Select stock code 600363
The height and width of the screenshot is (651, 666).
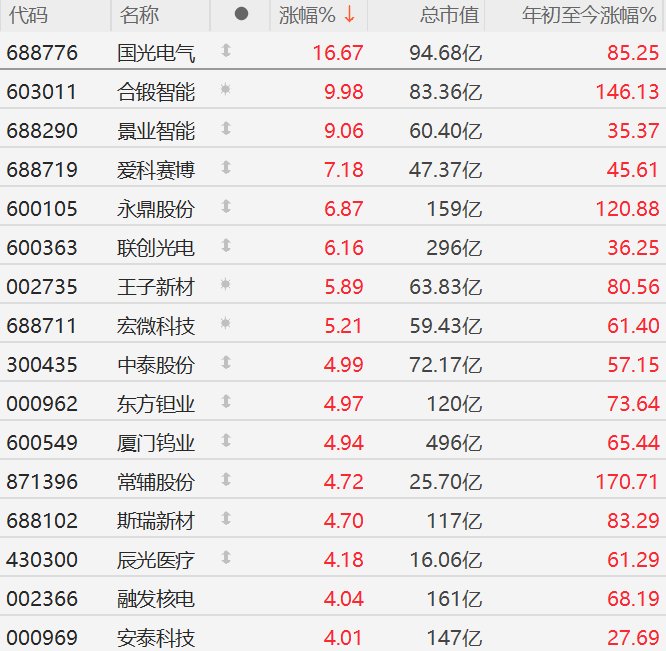click(42, 248)
